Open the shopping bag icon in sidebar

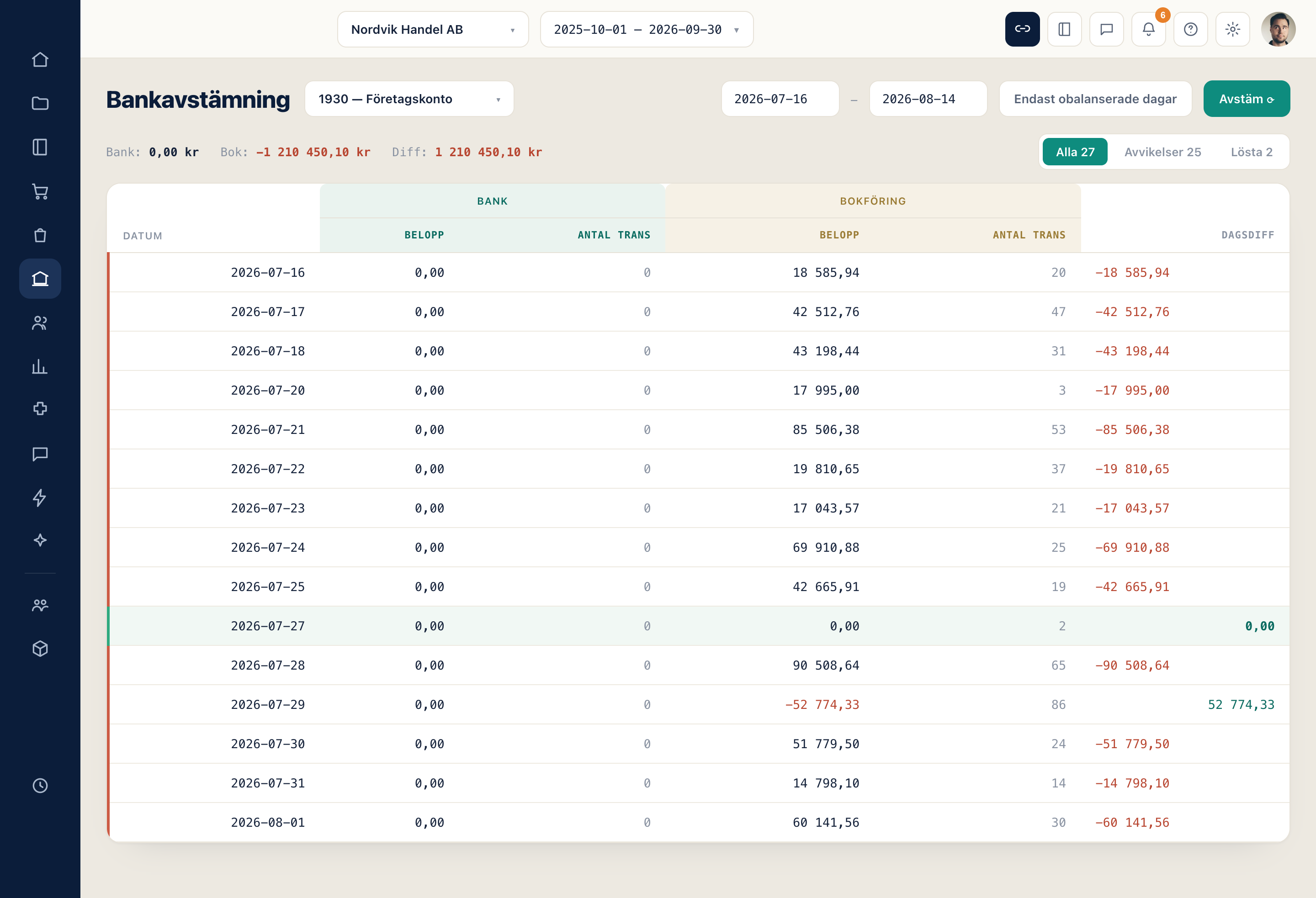coord(40,235)
